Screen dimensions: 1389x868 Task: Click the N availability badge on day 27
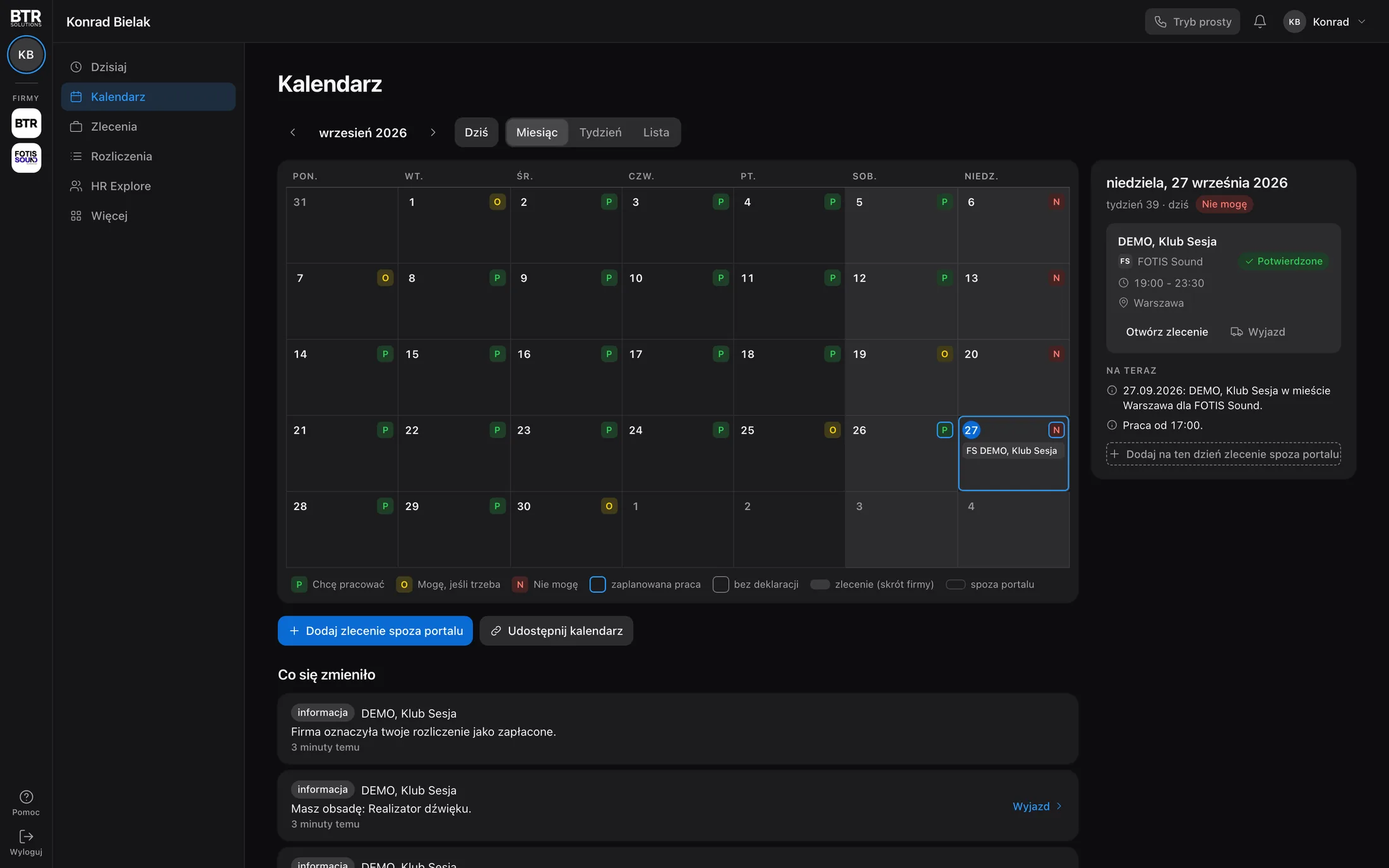coord(1056,430)
